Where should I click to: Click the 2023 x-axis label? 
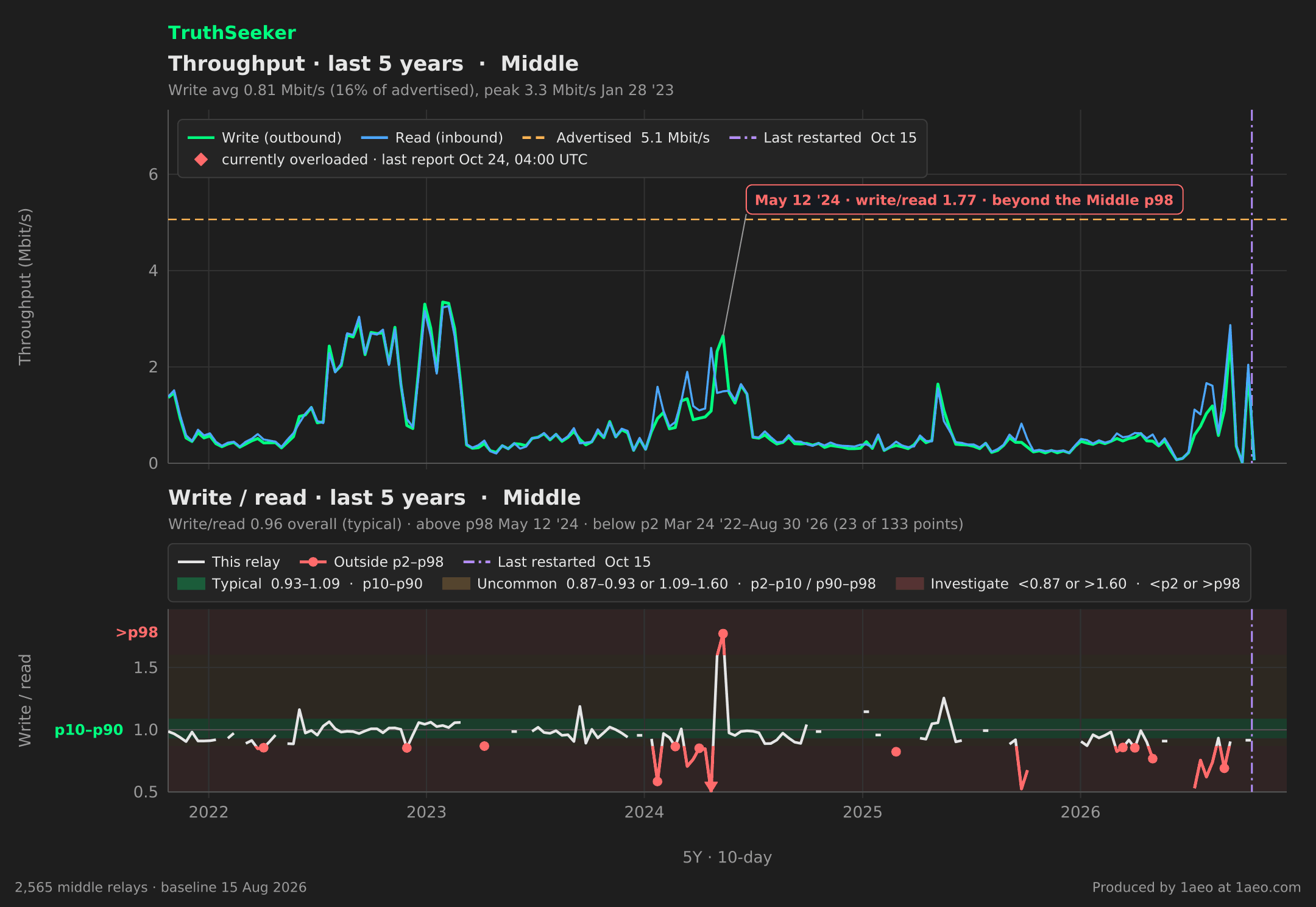(x=426, y=813)
